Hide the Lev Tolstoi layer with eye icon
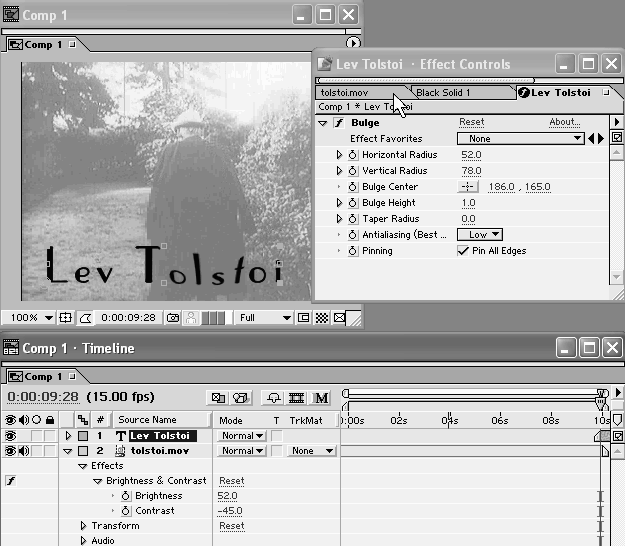Screen dimensions: 625x546 [10, 436]
